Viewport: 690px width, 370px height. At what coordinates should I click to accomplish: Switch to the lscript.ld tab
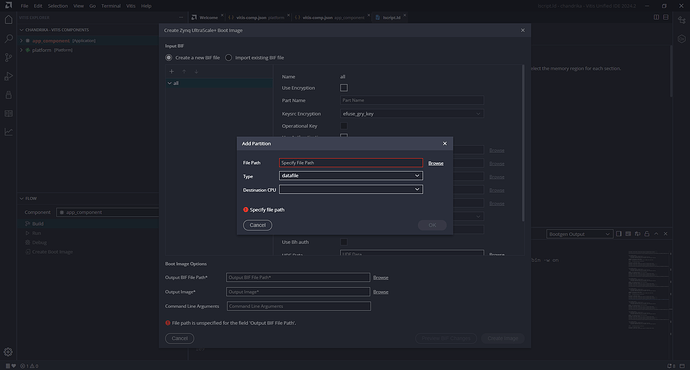(x=391, y=17)
